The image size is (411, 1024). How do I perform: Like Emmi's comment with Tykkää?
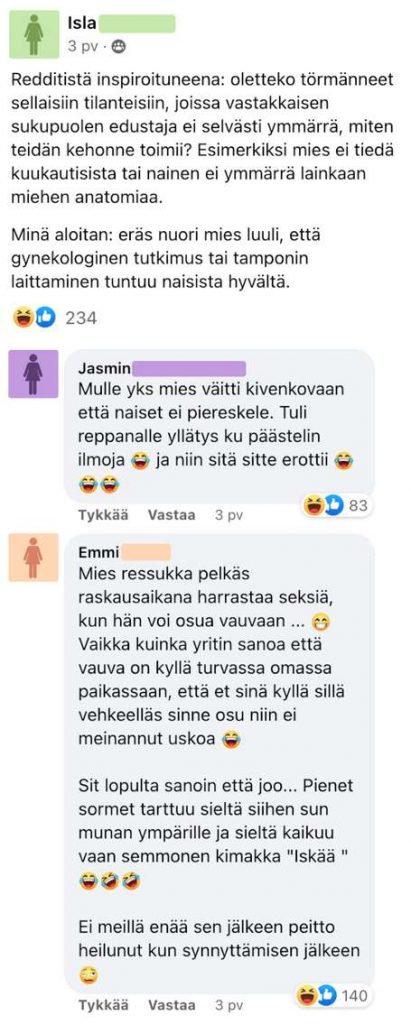(x=103, y=1004)
